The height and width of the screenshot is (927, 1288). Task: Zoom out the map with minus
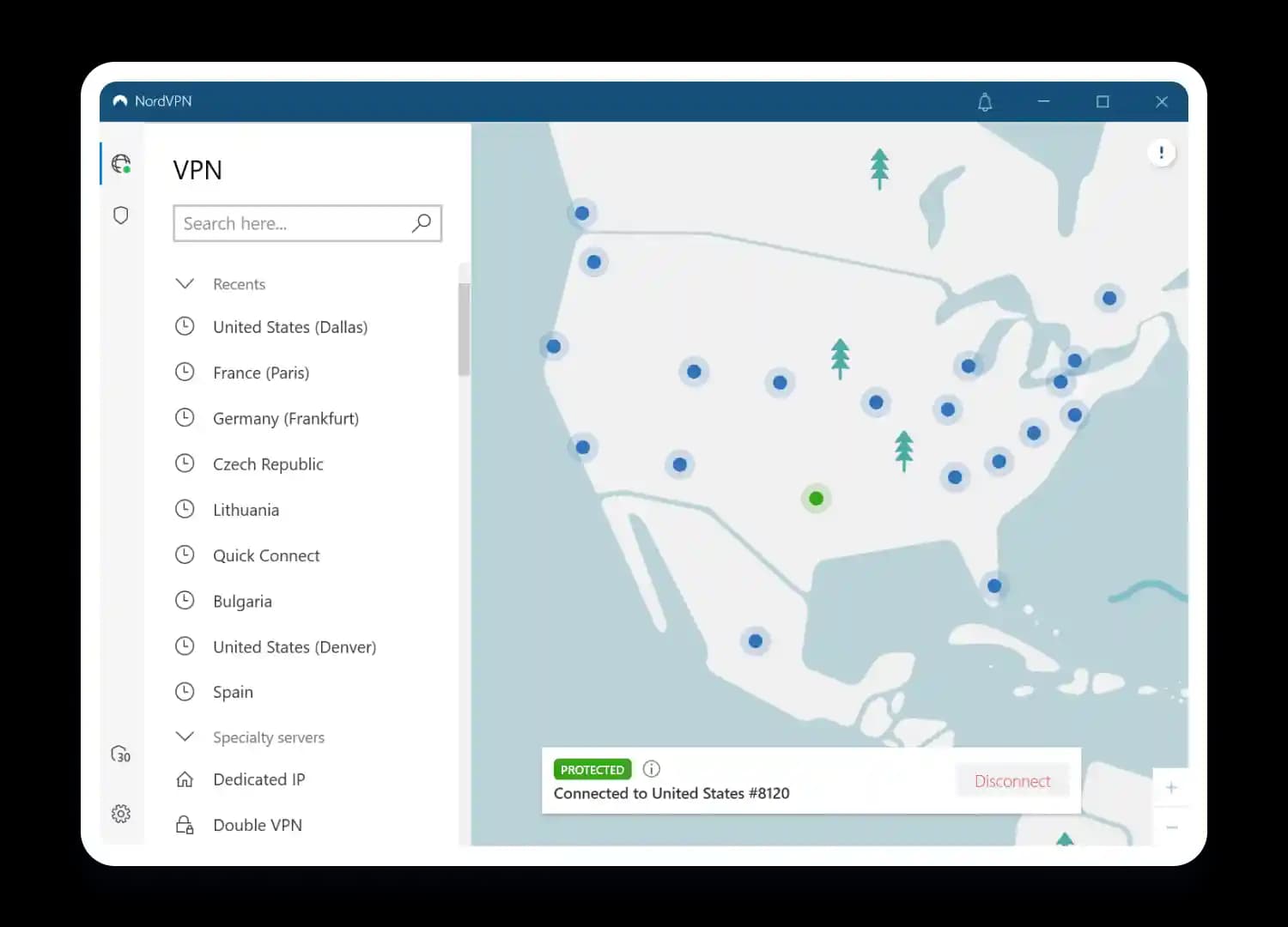click(x=1170, y=827)
